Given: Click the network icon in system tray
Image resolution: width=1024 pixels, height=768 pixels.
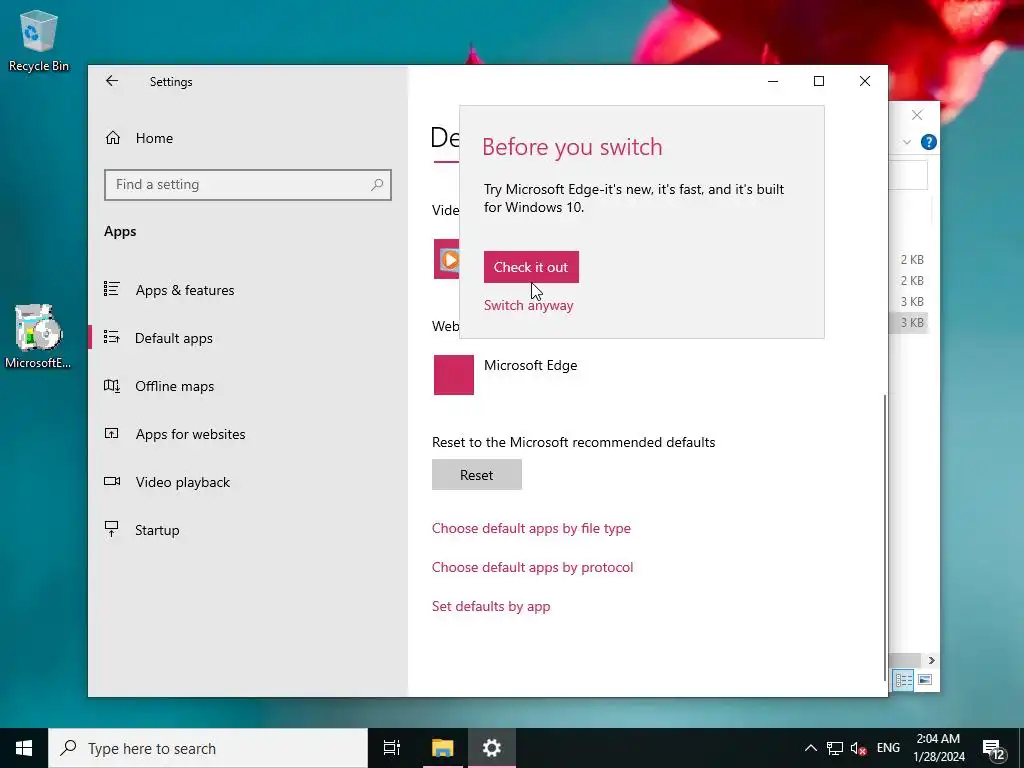Looking at the screenshot, I should click(835, 748).
